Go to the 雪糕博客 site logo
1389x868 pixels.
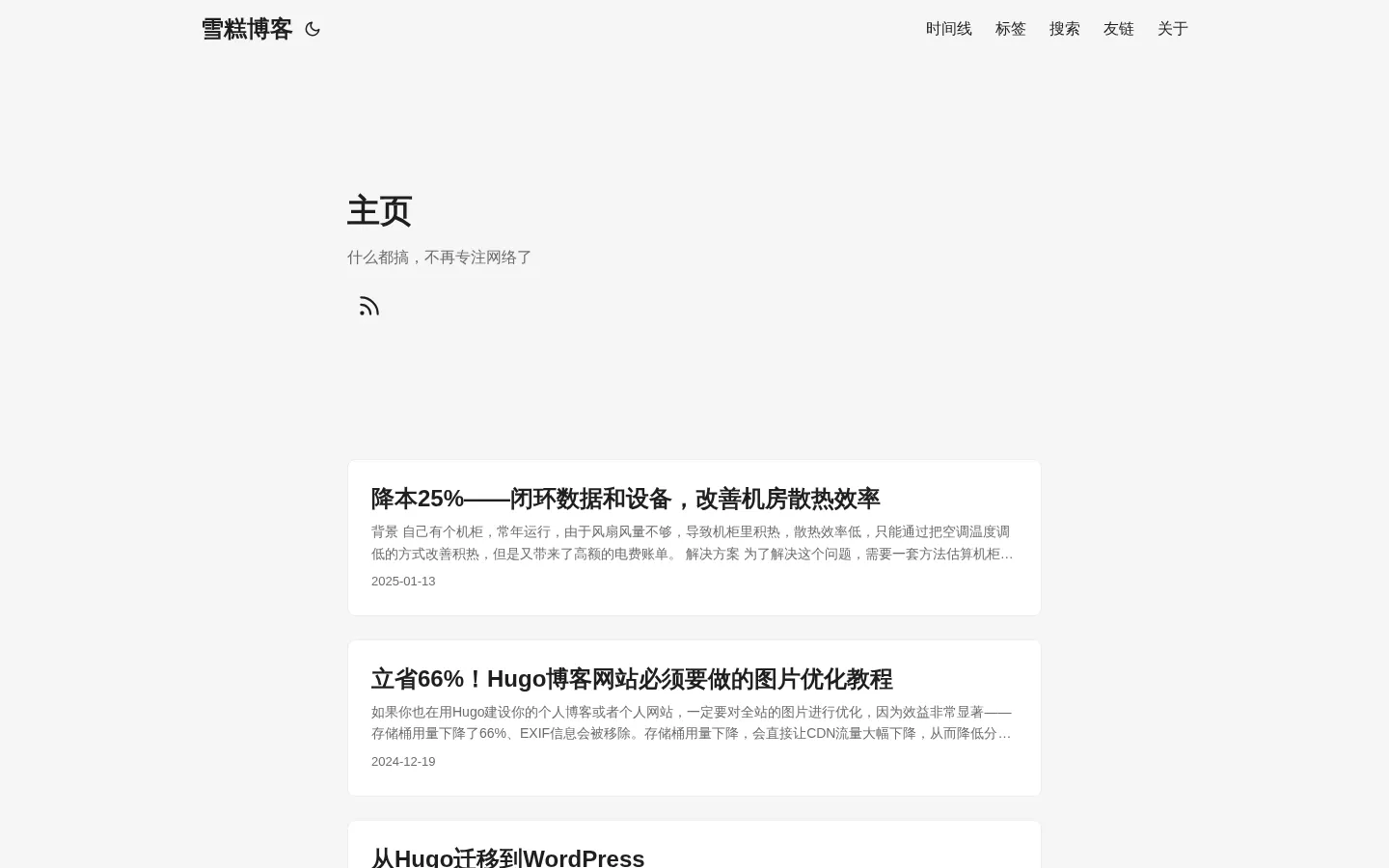247,29
